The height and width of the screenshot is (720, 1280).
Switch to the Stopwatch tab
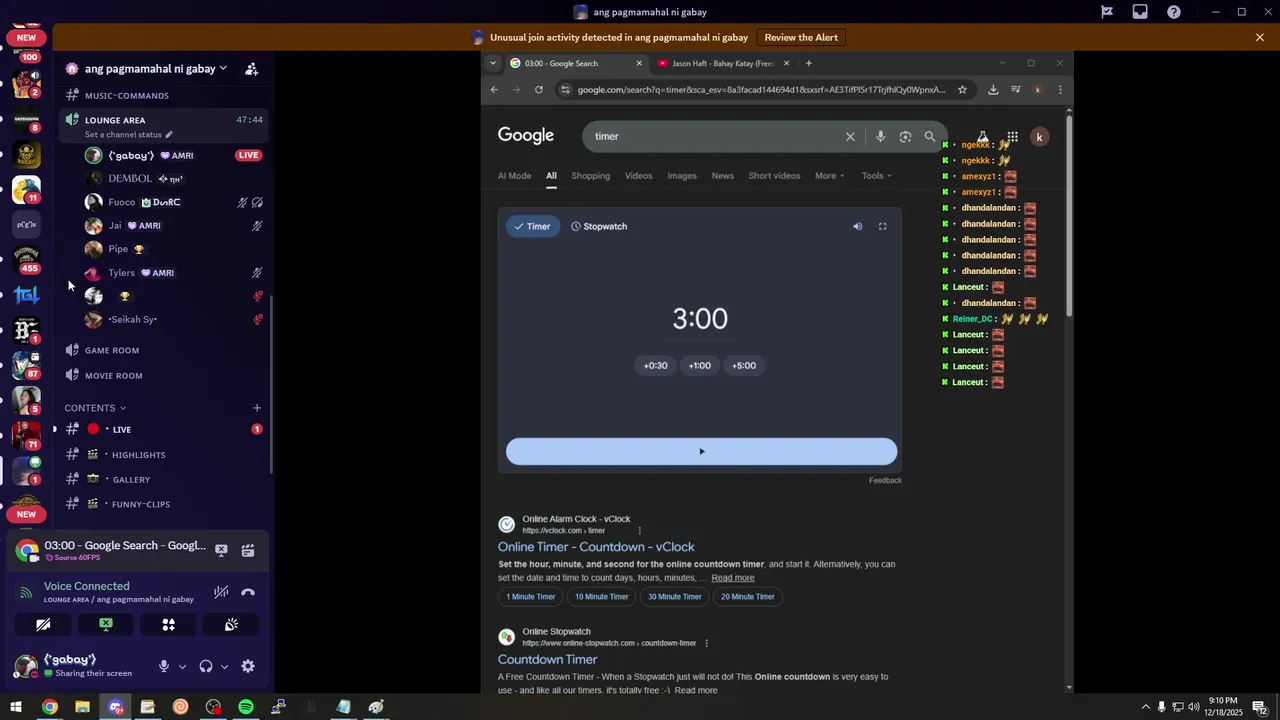599,226
